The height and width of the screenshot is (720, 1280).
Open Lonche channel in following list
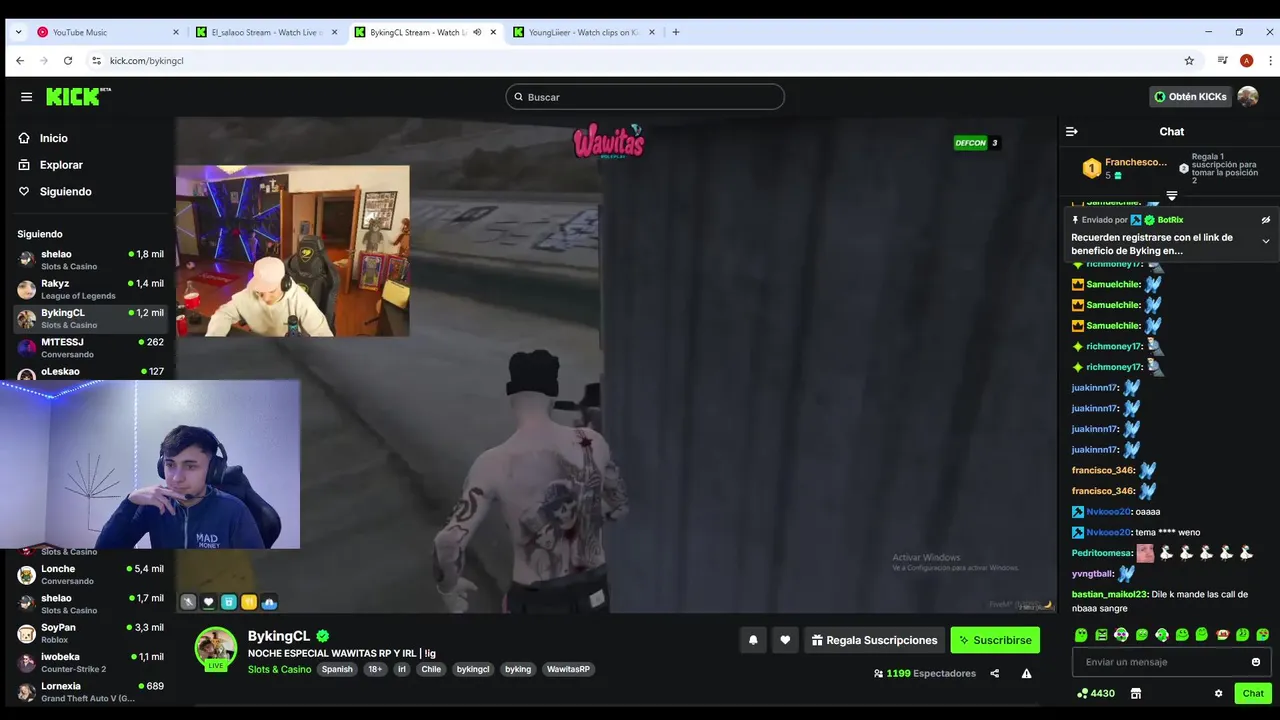coord(90,574)
